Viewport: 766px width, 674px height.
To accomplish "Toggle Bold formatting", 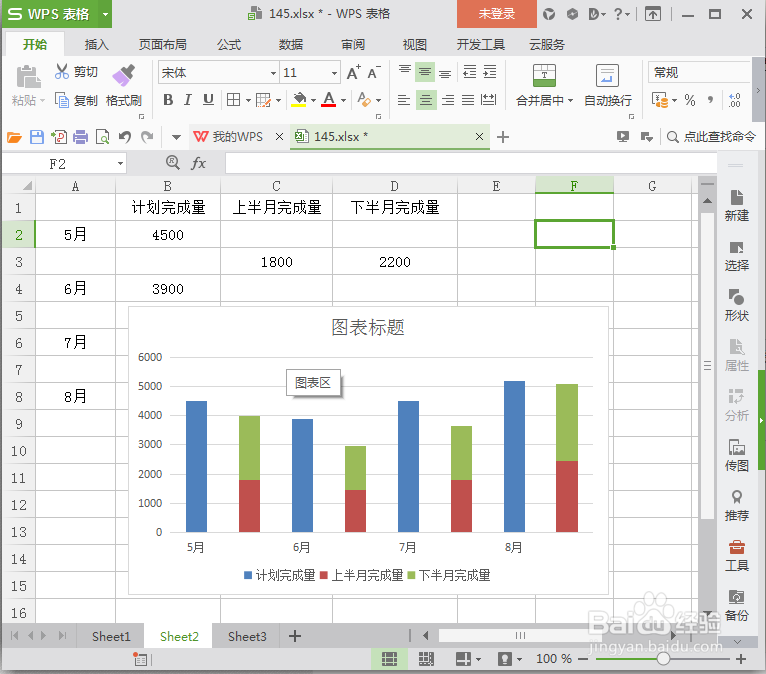I will pos(168,100).
